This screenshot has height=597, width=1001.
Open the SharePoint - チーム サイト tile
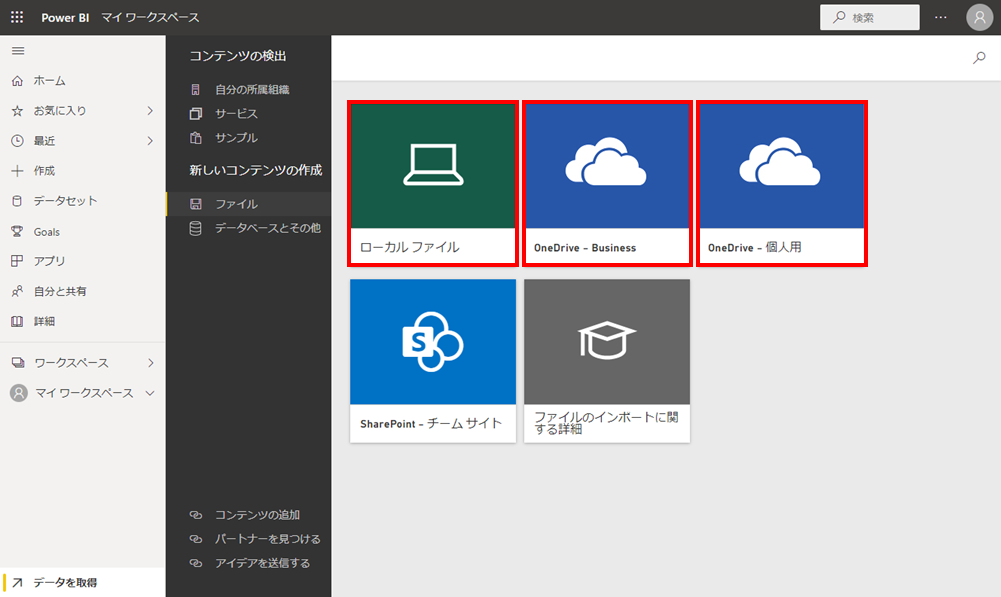pos(433,360)
